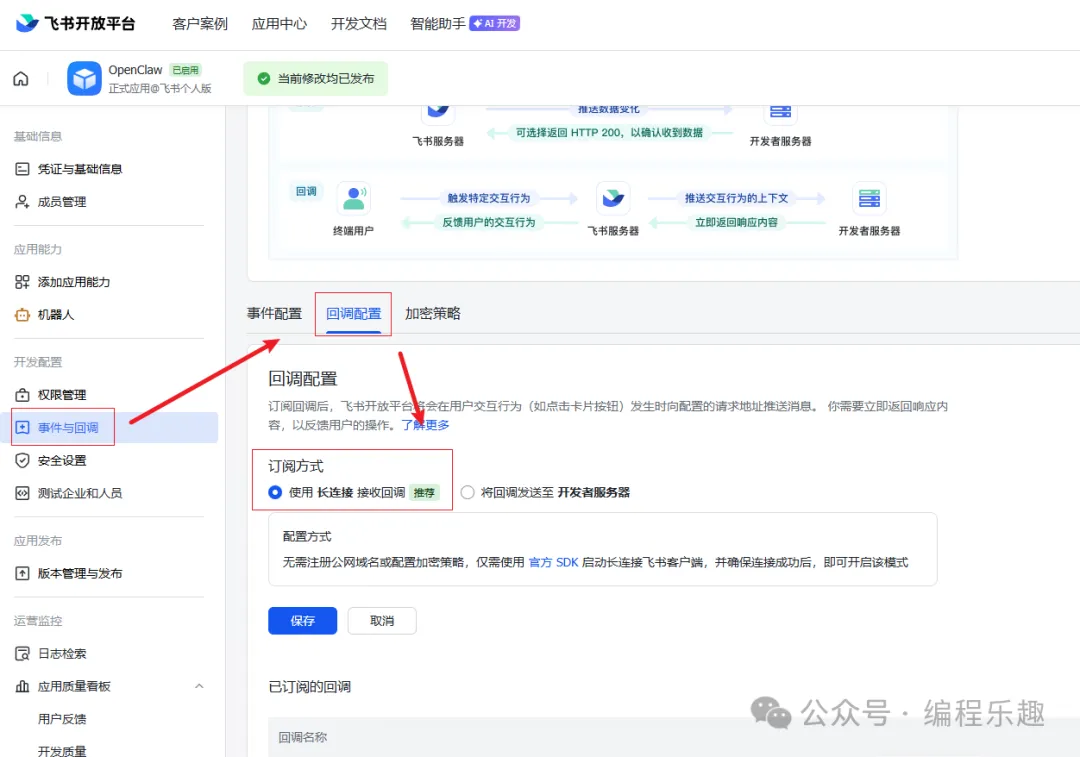
Task: Open 安全设置 in the sidebar
Action: click(62, 461)
